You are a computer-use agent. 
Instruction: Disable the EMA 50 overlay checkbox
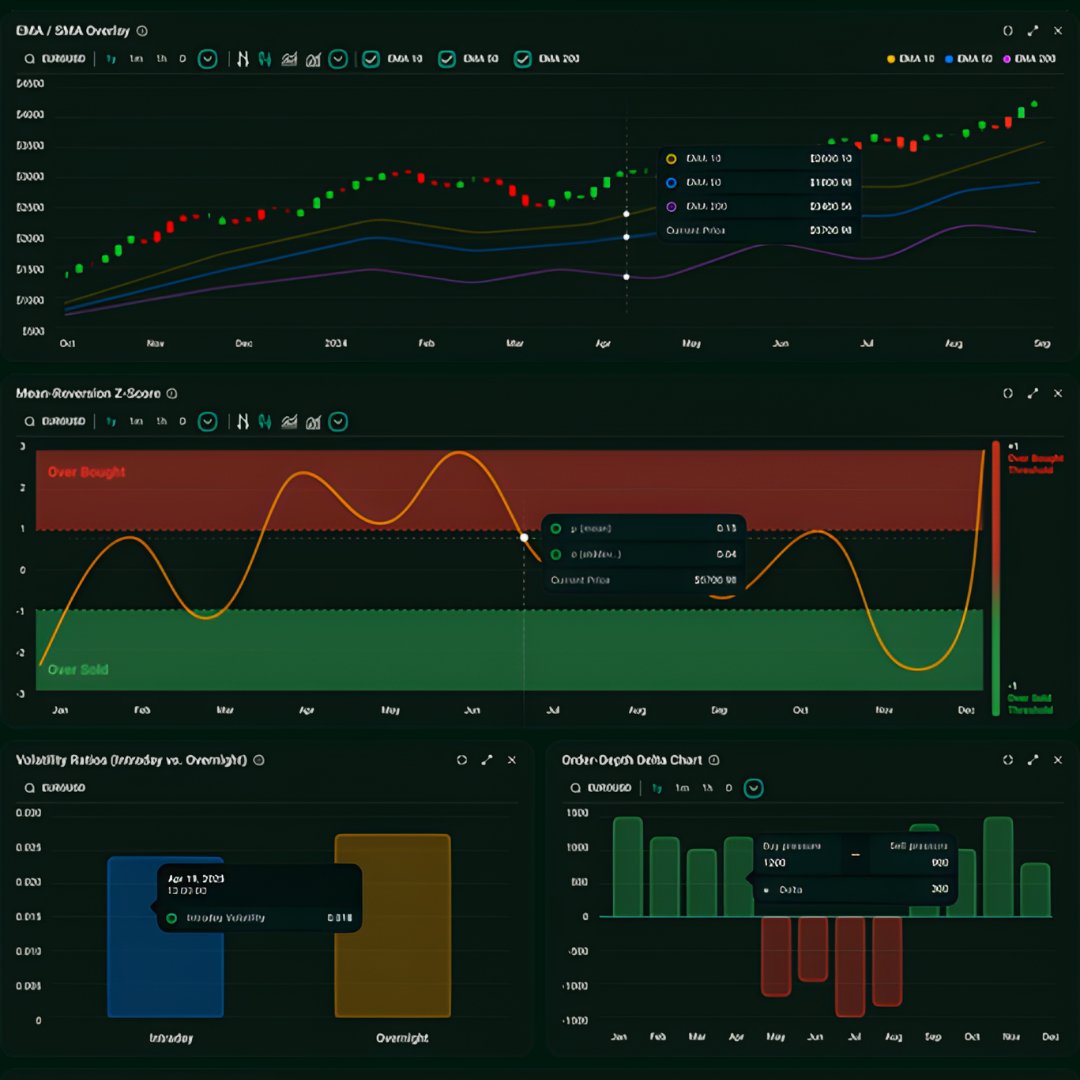[446, 58]
